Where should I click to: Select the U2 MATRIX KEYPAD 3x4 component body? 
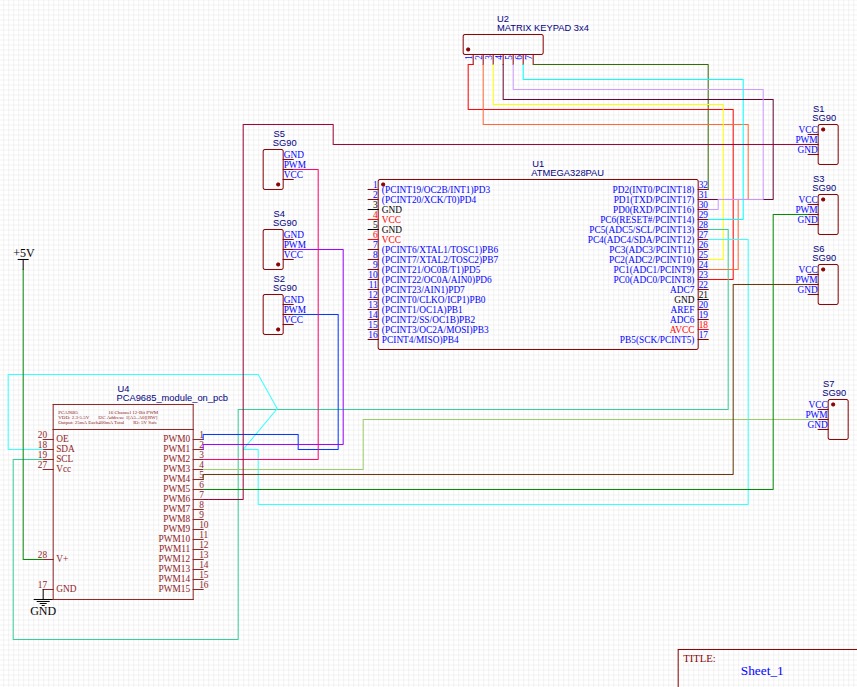point(503,44)
